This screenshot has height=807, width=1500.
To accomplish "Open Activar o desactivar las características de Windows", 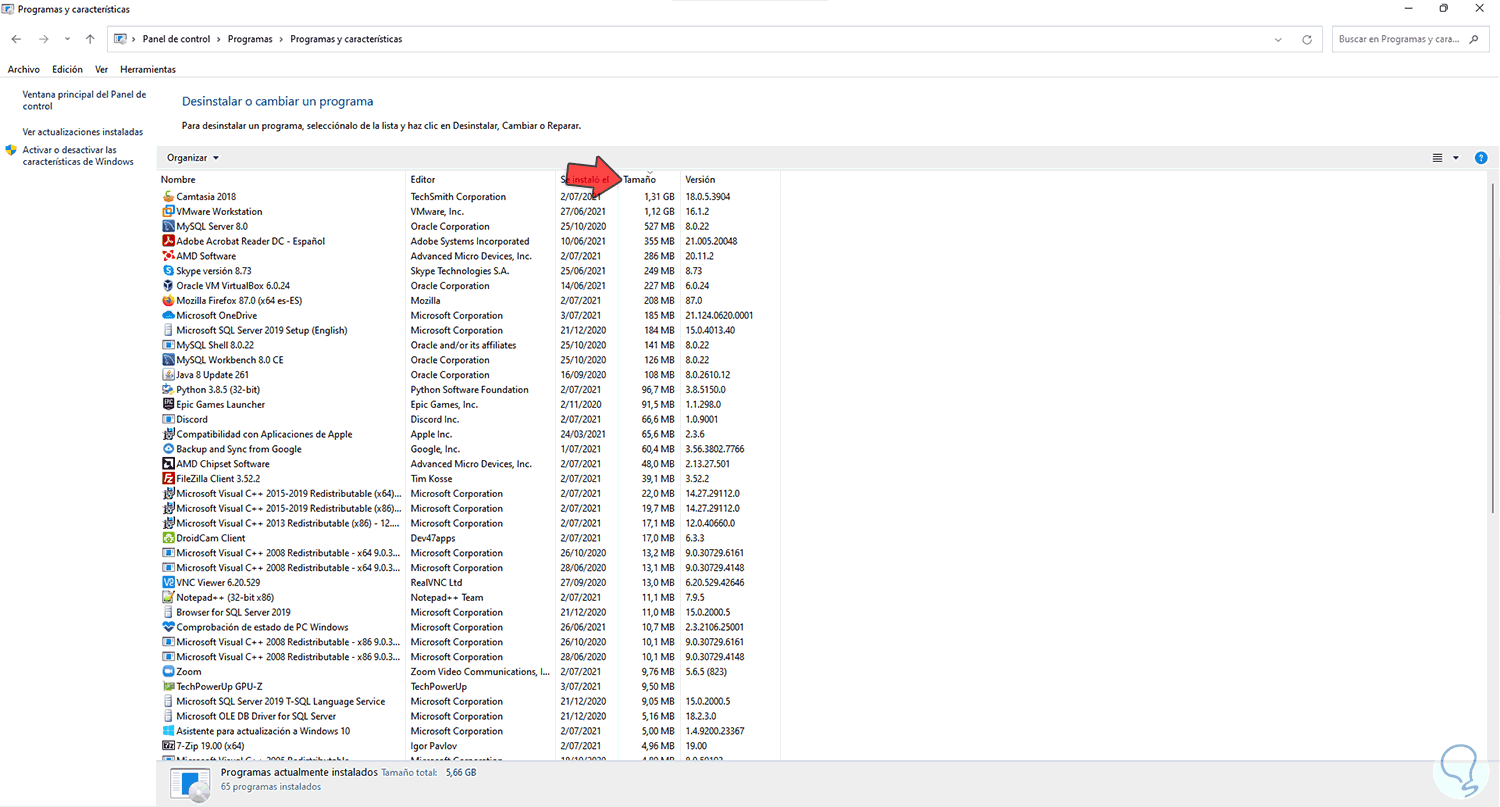I will (x=78, y=156).
